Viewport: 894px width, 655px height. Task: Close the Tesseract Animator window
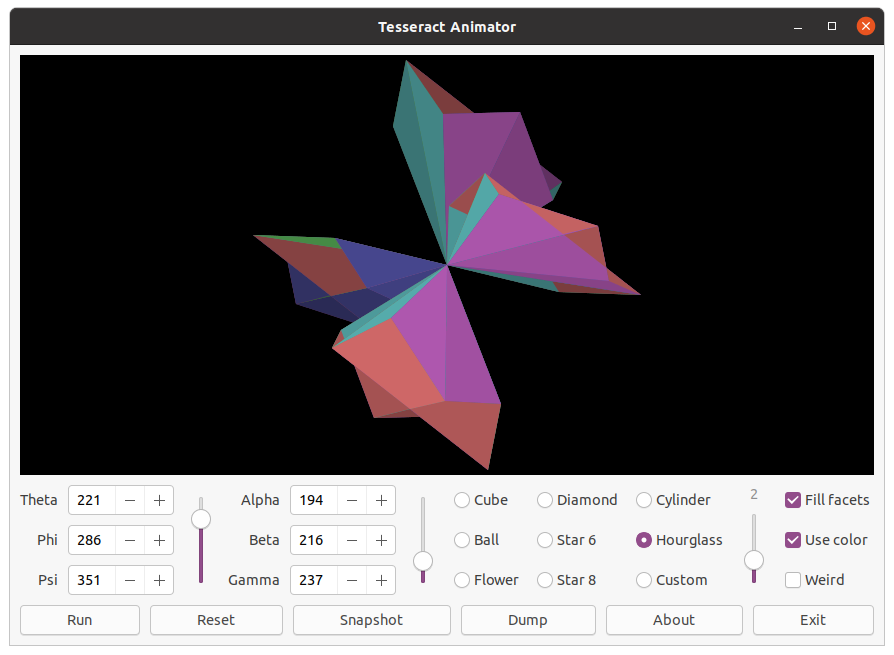point(865,26)
